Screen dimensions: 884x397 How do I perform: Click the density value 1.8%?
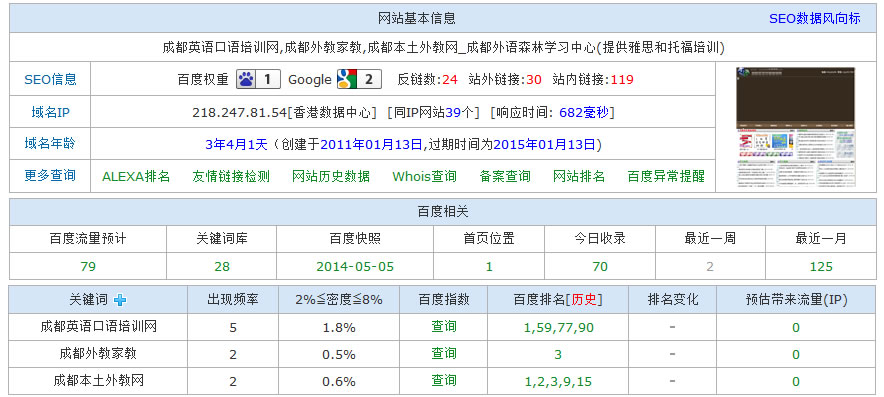[x=339, y=328]
